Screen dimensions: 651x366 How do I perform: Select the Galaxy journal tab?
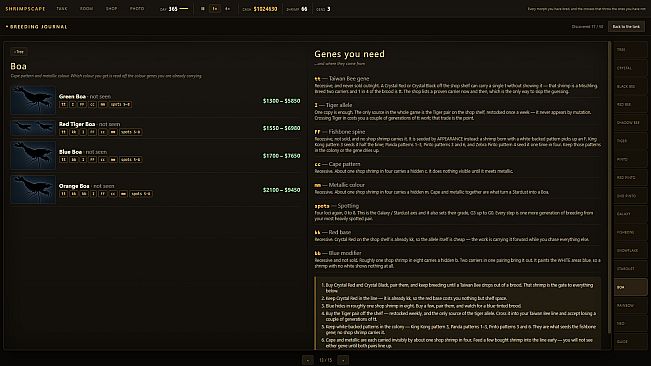pos(630,214)
